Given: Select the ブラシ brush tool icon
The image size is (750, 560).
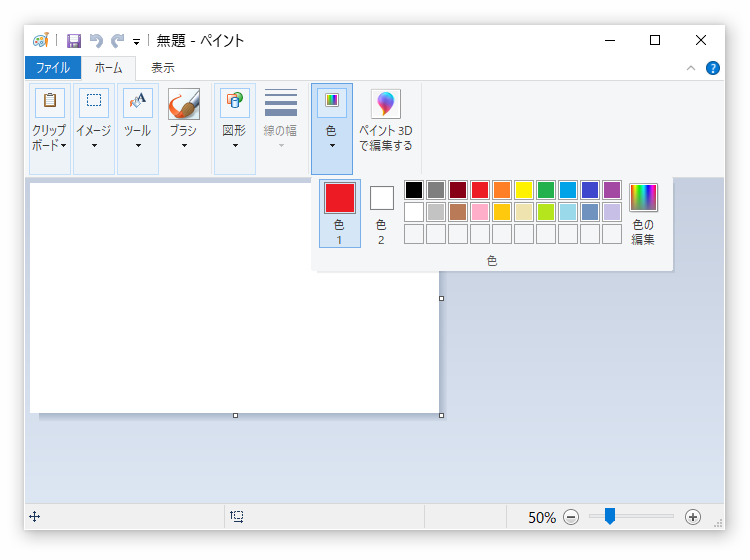Looking at the screenshot, I should 184,103.
